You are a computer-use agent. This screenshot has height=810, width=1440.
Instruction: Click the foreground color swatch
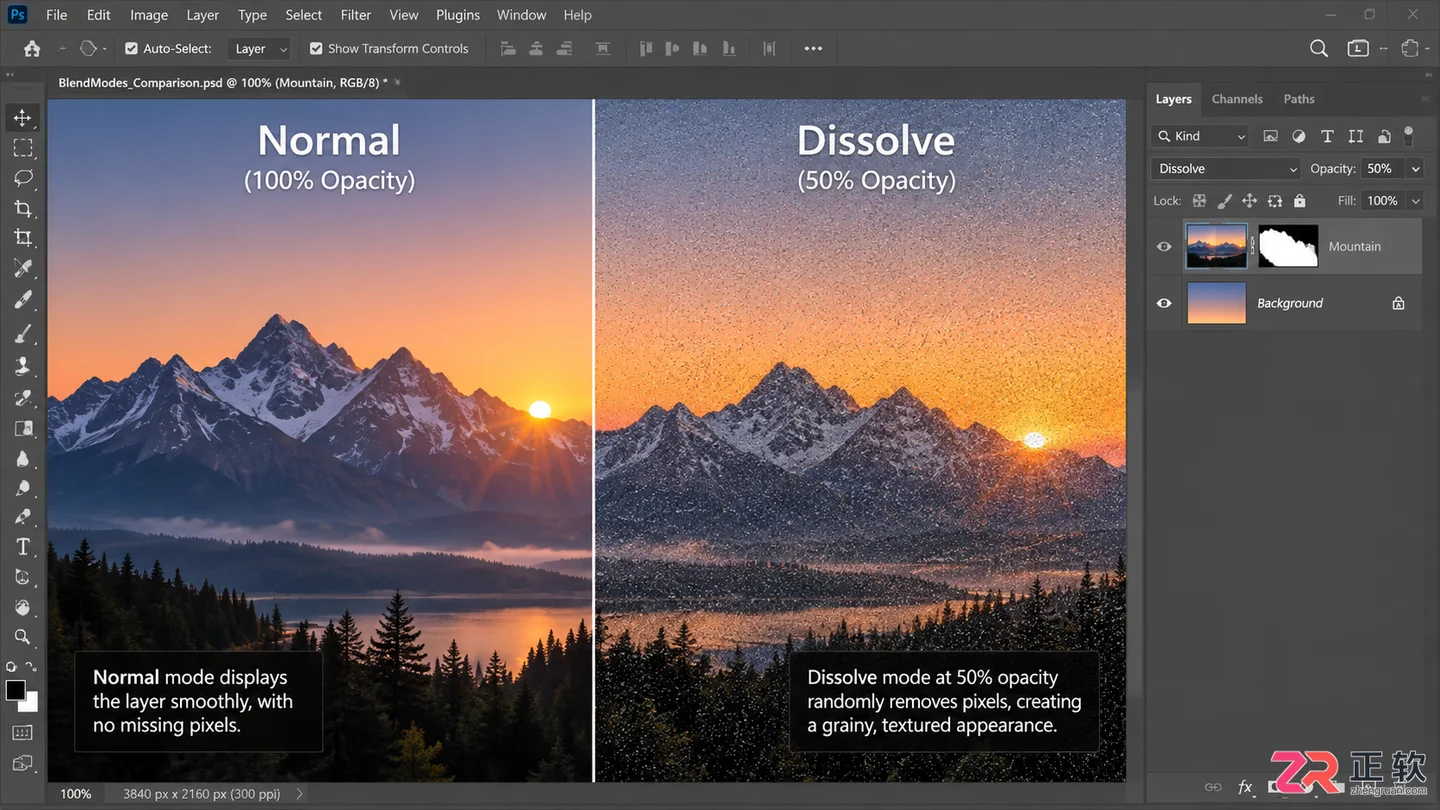[16, 690]
